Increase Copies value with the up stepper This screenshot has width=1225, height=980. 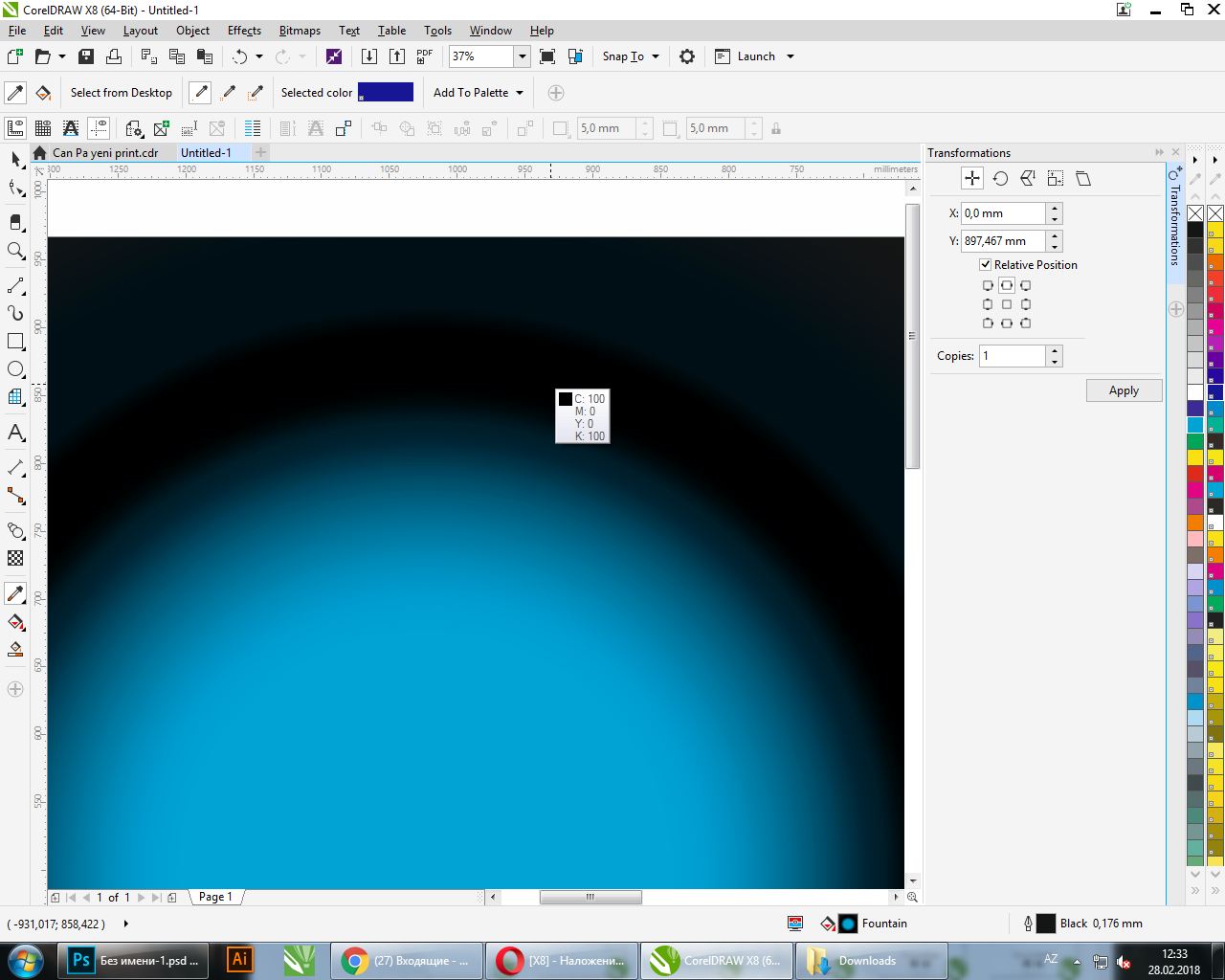pyautogui.click(x=1054, y=350)
